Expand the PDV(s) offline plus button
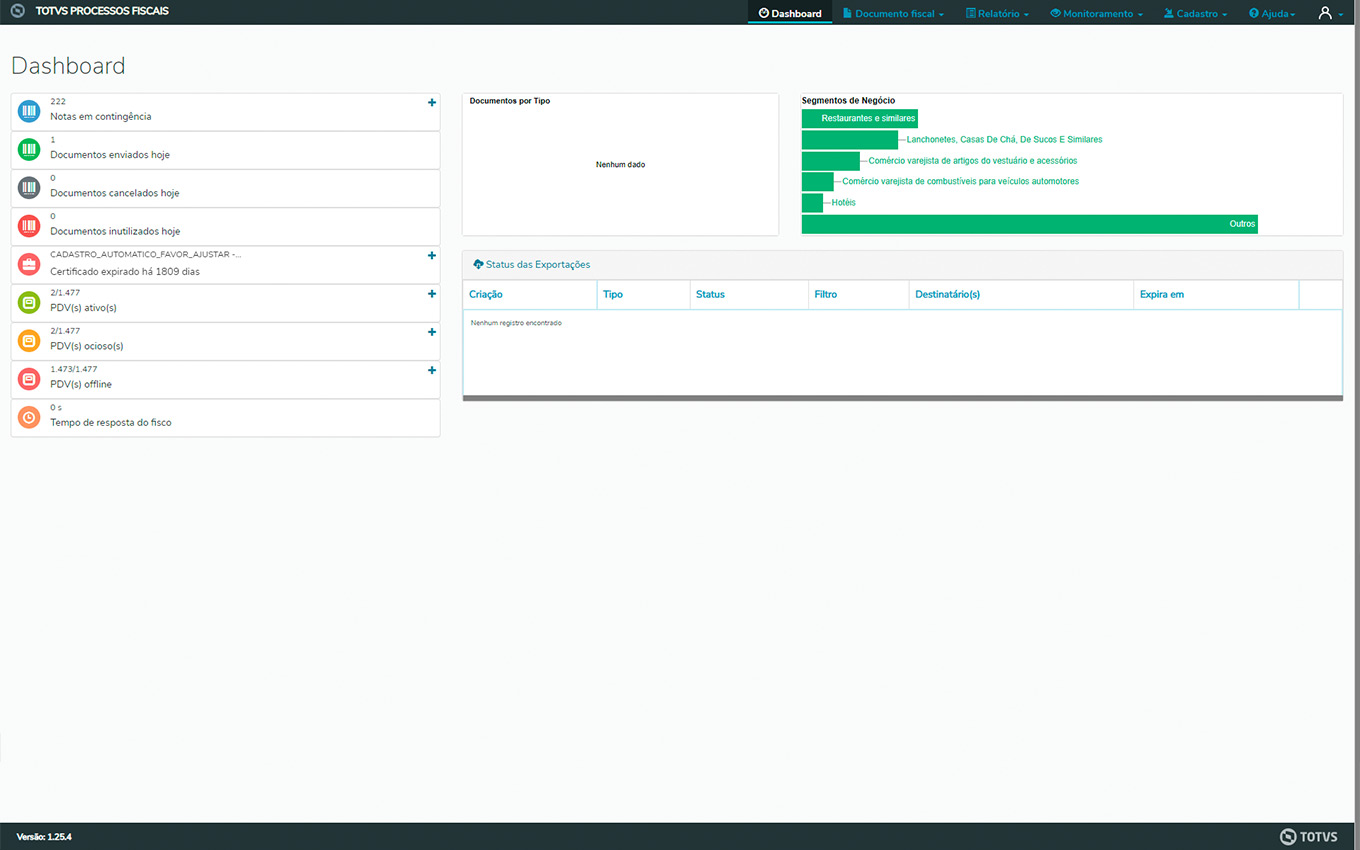The height and width of the screenshot is (850, 1360). [x=432, y=371]
